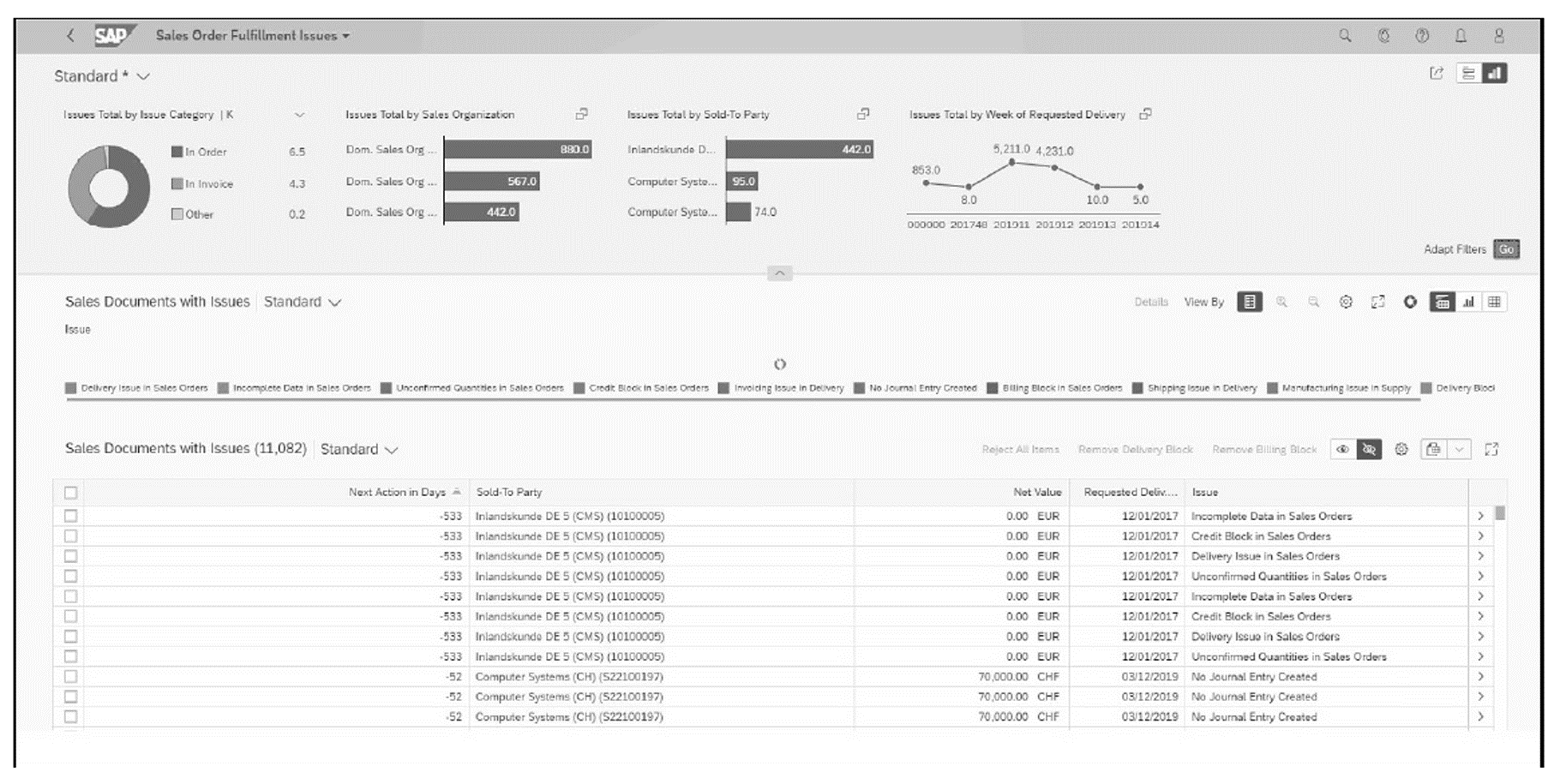Switch to chart view via bar chart icon
The height and width of the screenshot is (784, 1560).
(x=1470, y=302)
